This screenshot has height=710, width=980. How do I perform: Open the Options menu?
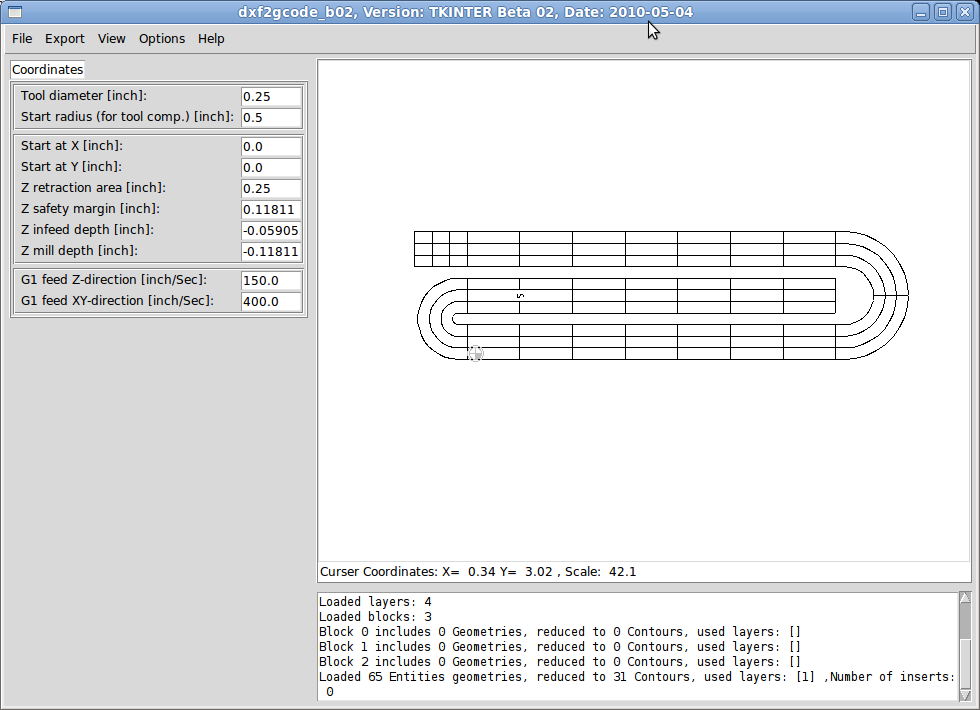point(161,38)
